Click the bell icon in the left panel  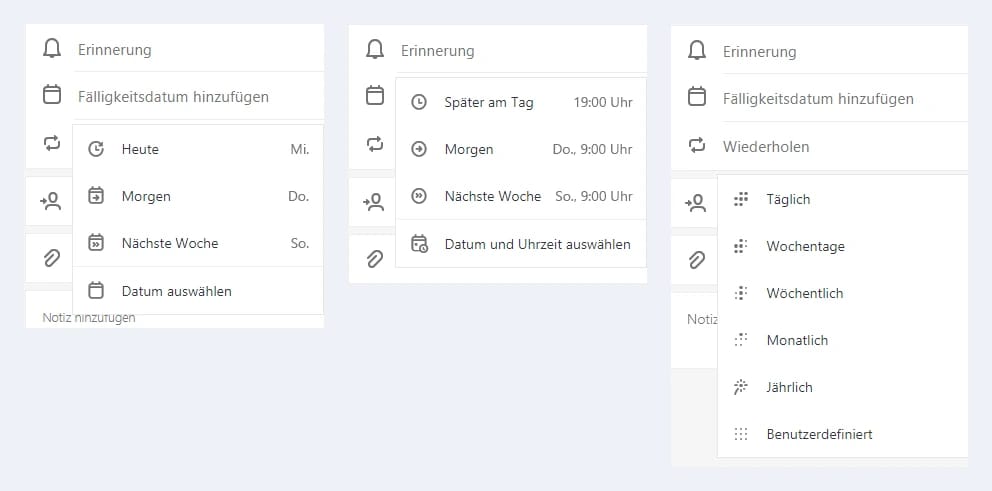click(52, 49)
